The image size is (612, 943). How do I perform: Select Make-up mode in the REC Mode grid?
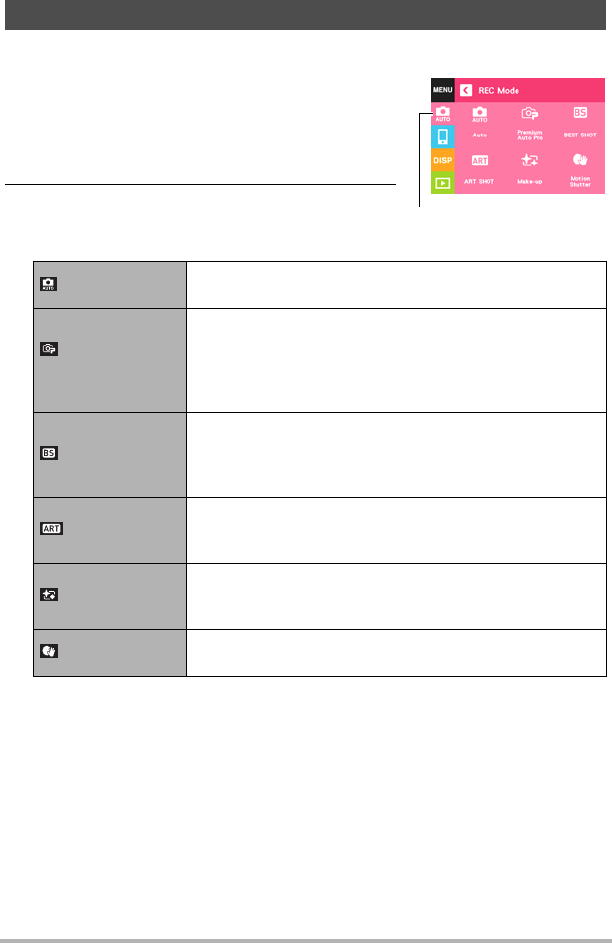pyautogui.click(x=528, y=165)
